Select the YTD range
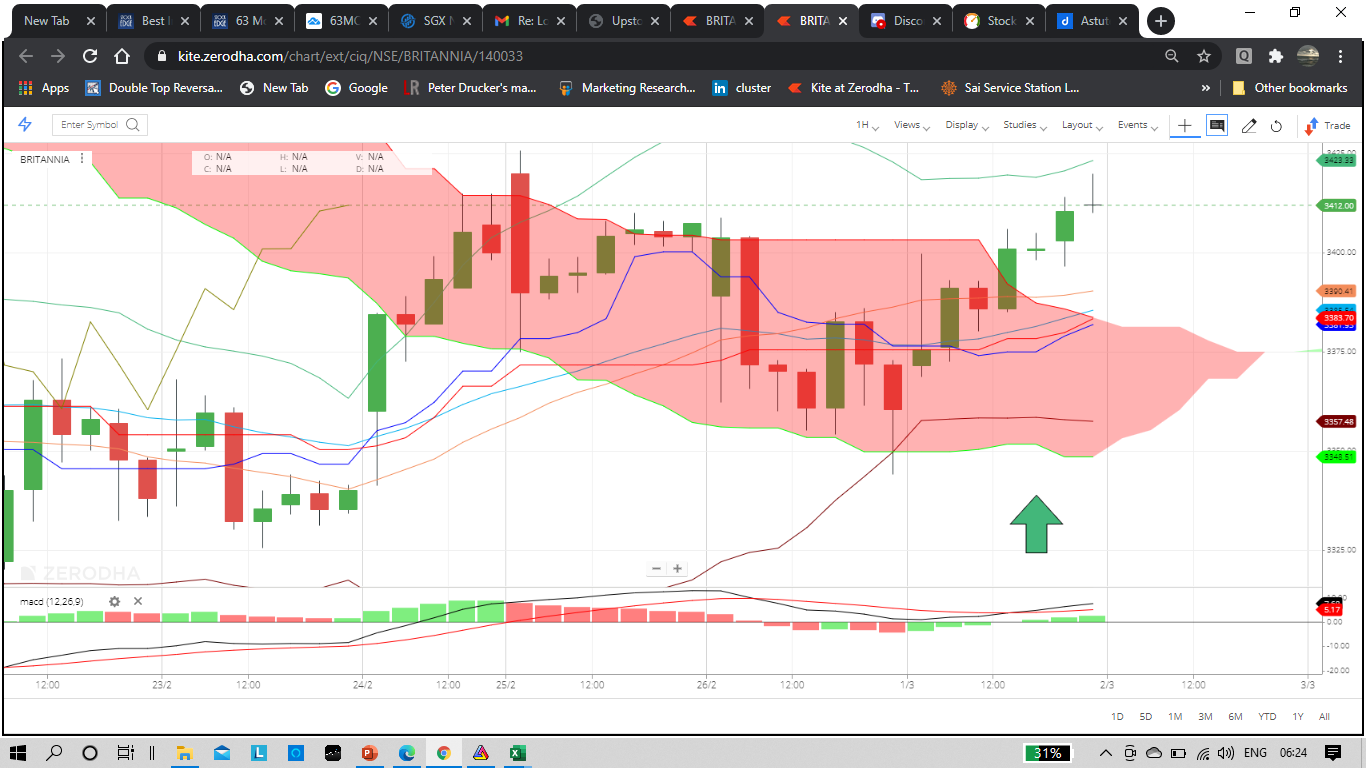The image size is (1366, 768). (x=1267, y=716)
